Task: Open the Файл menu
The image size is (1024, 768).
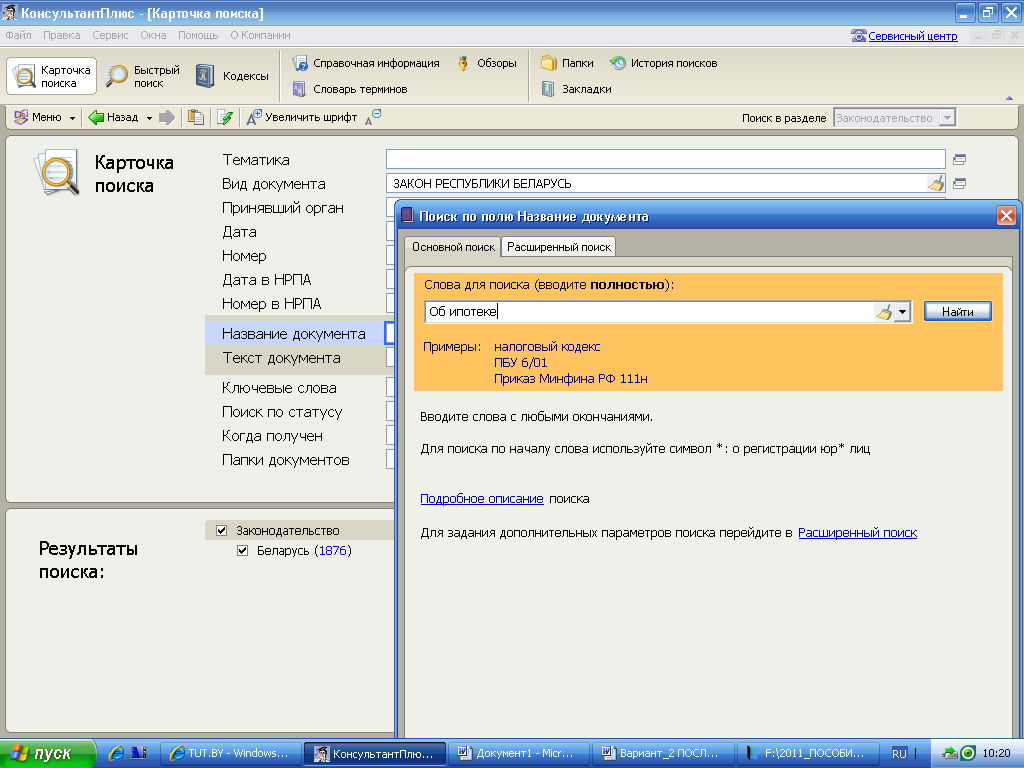Action: (x=18, y=35)
